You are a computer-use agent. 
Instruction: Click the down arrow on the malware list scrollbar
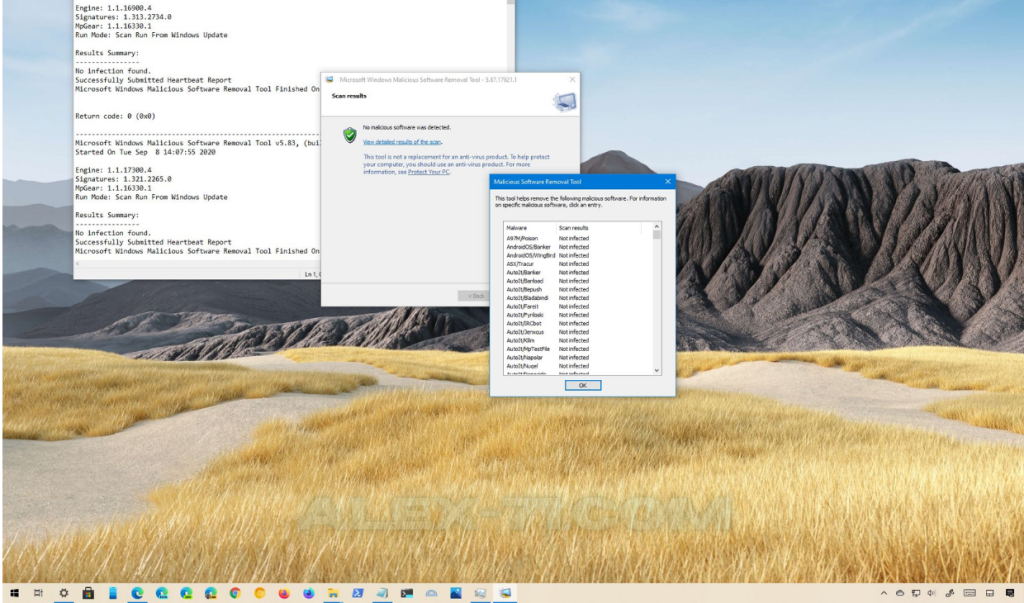coord(657,370)
